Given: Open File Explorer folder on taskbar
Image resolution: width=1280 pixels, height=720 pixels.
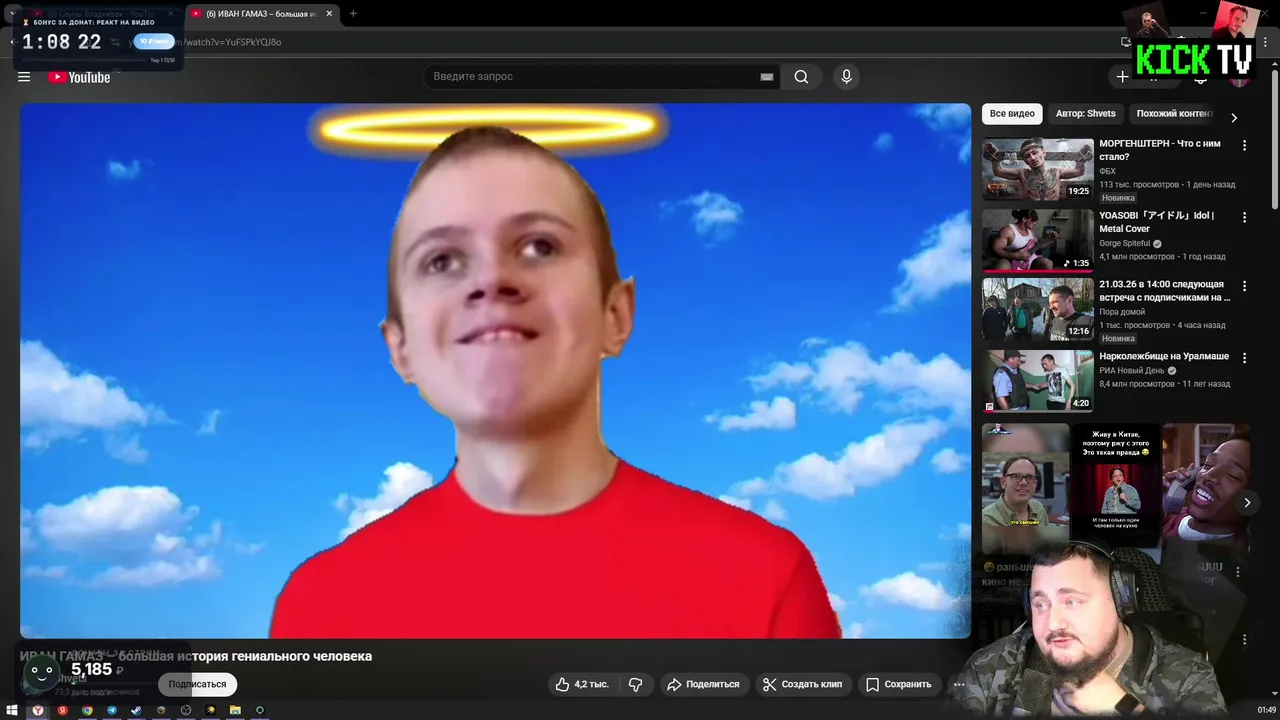Looking at the screenshot, I should coord(235,710).
